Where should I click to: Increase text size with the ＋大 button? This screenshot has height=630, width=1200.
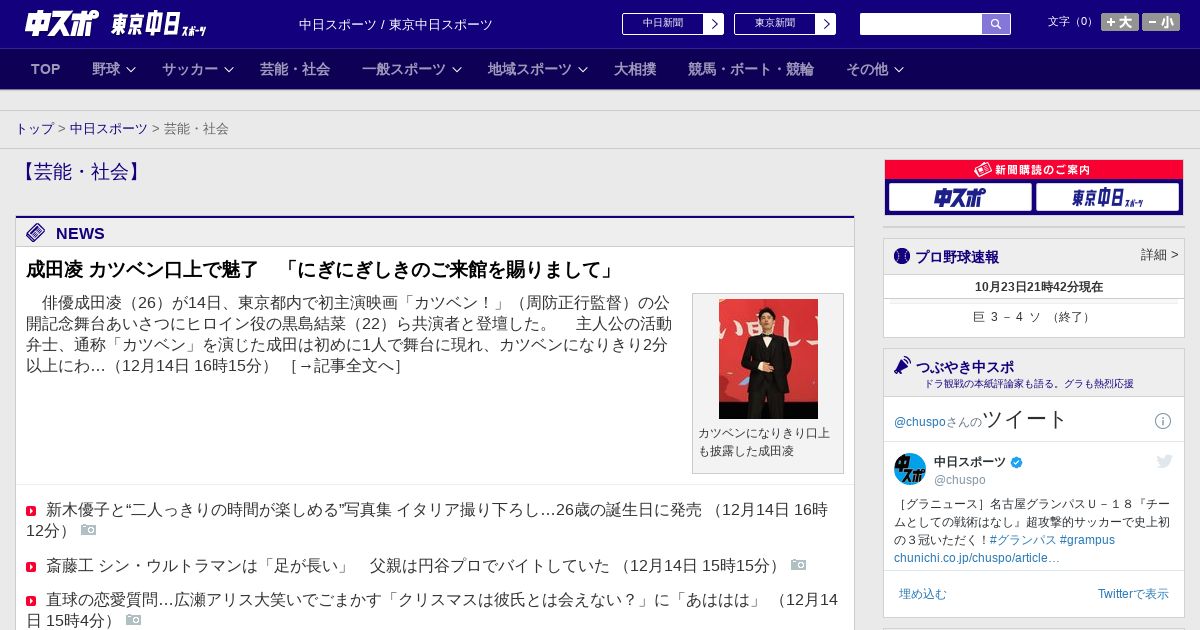click(x=1119, y=22)
